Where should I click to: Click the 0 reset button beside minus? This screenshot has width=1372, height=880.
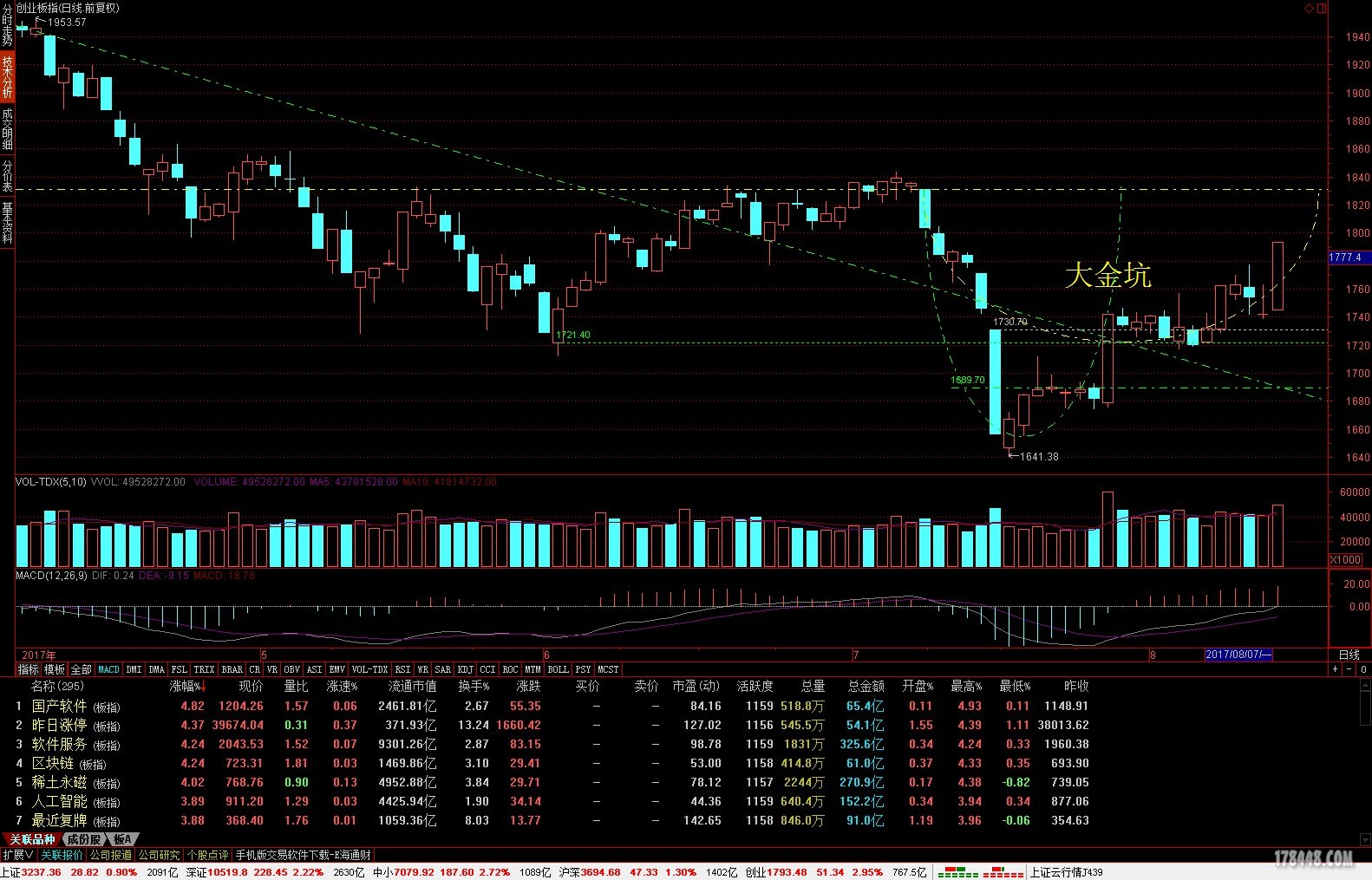click(x=1364, y=669)
